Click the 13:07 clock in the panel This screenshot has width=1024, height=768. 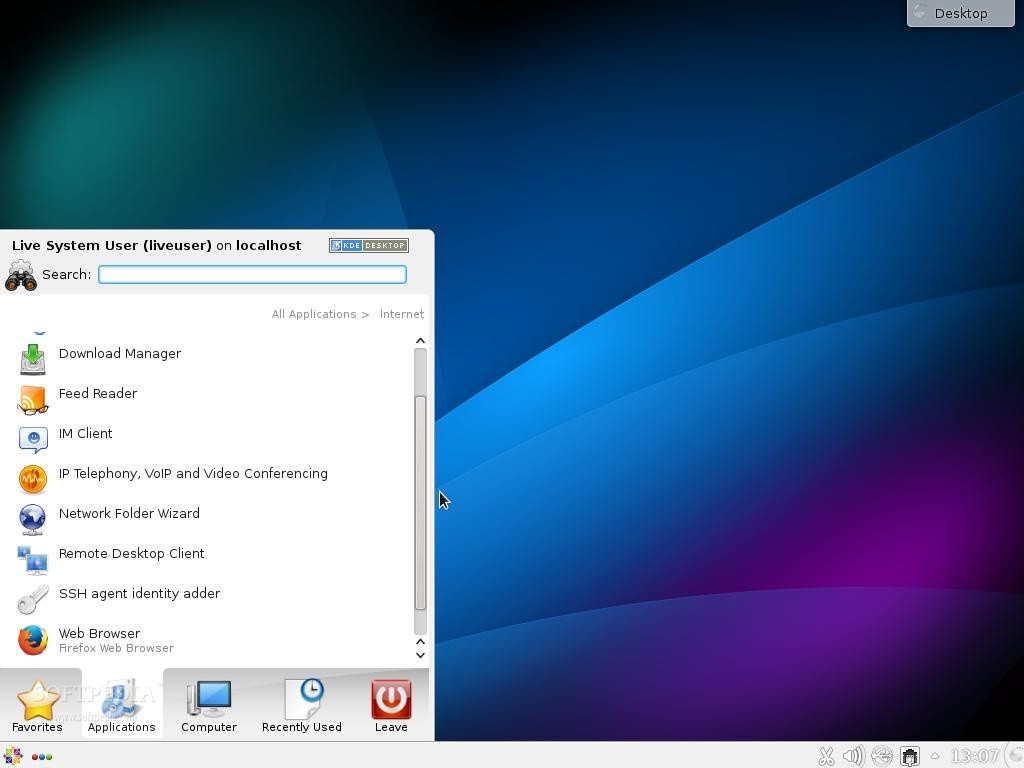(x=974, y=756)
